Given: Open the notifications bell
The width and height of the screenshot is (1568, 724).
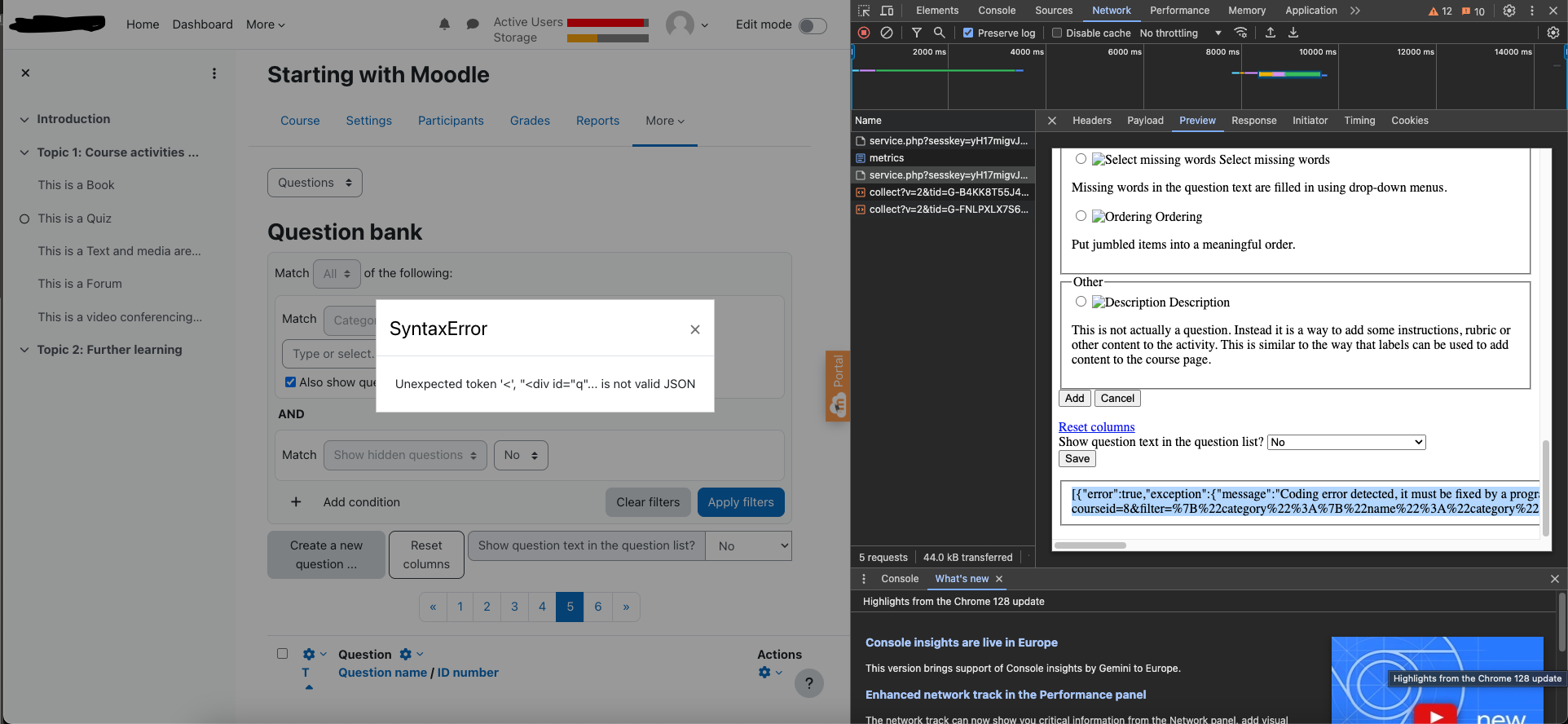Looking at the screenshot, I should click(x=444, y=24).
